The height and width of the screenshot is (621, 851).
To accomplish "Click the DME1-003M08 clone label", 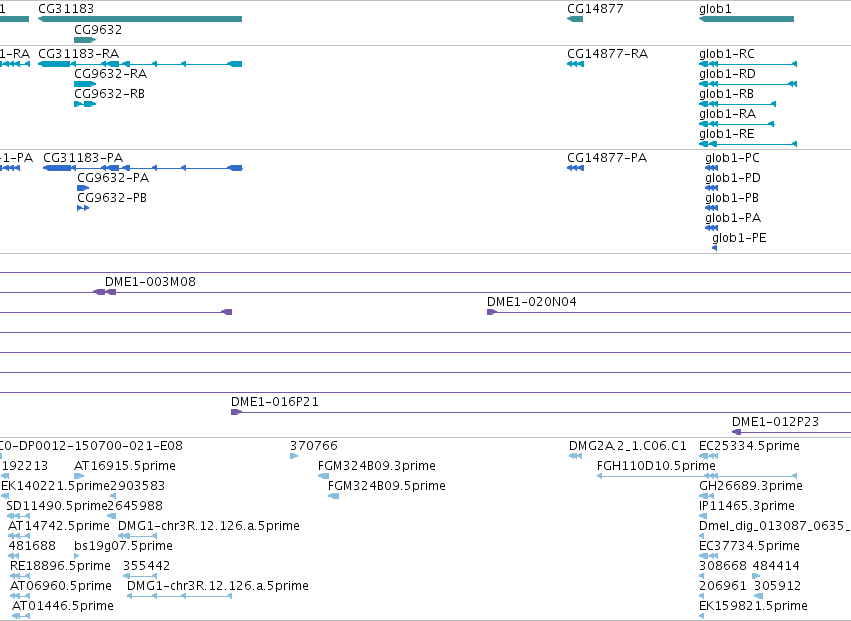I will [x=150, y=282].
